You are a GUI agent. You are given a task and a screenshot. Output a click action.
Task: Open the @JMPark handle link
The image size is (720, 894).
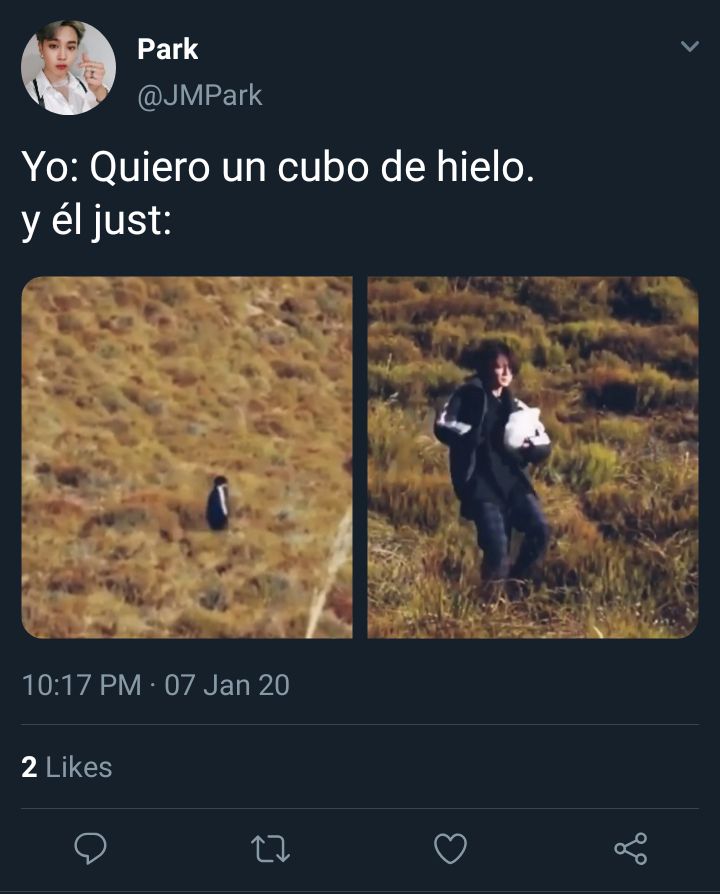[200, 95]
